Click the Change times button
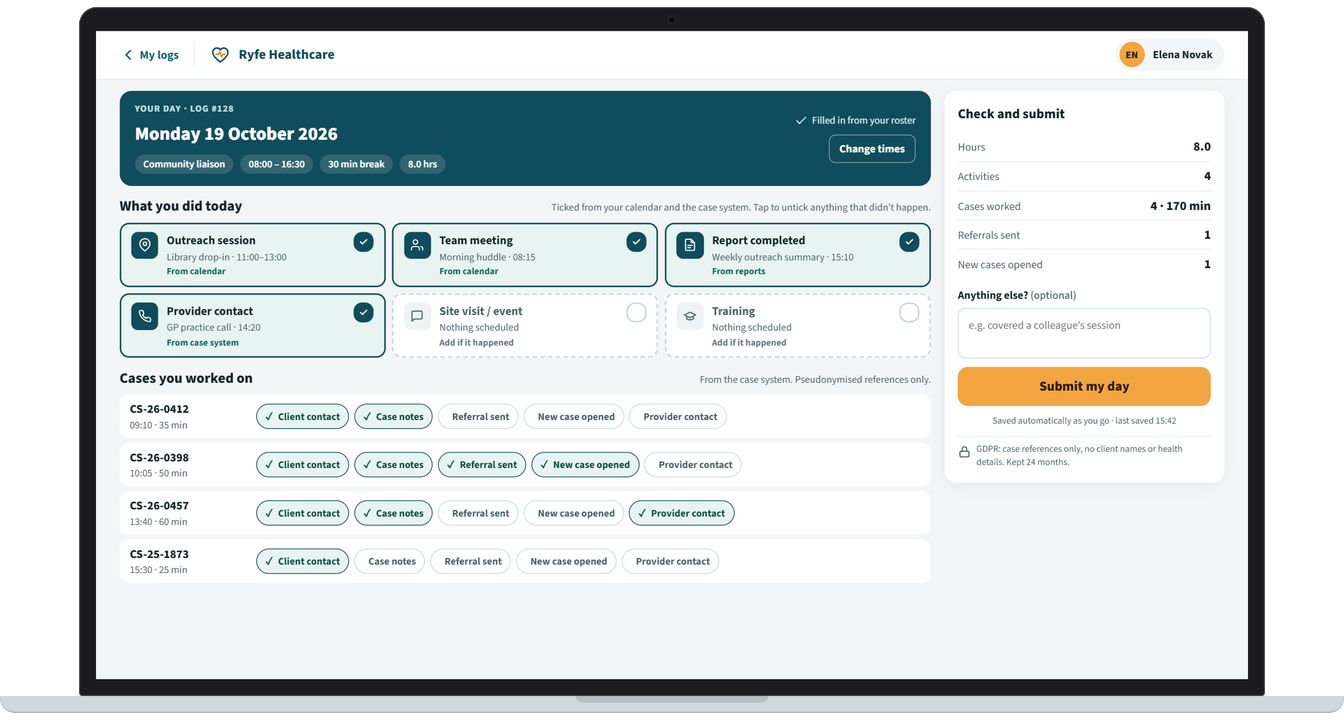This screenshot has height=720, width=1344. (x=872, y=149)
